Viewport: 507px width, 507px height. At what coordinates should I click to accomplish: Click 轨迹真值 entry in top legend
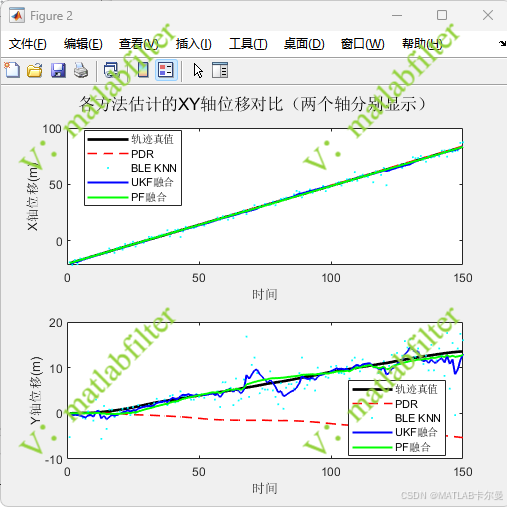130,139
